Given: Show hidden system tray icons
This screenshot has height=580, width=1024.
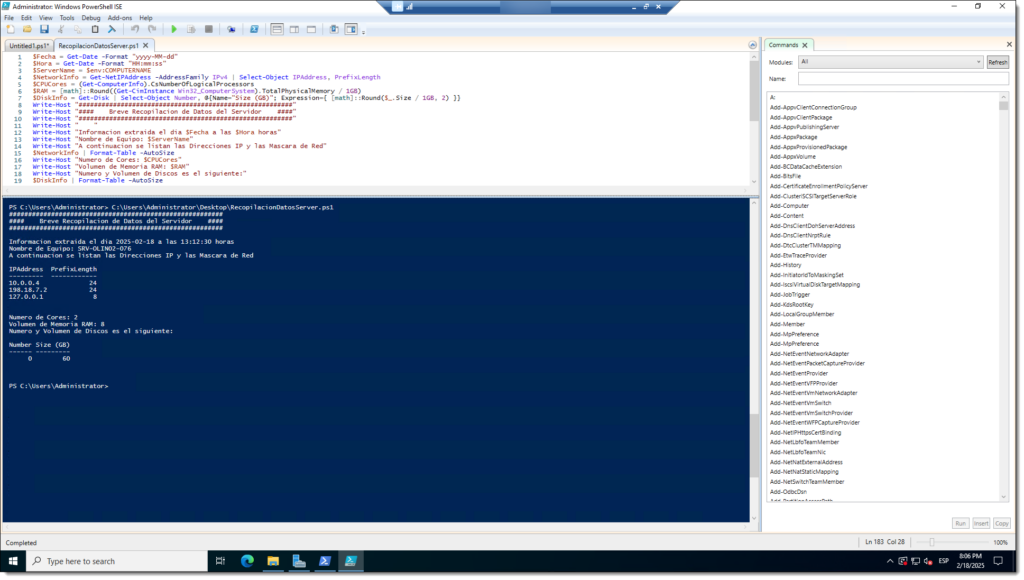Looking at the screenshot, I should [889, 561].
